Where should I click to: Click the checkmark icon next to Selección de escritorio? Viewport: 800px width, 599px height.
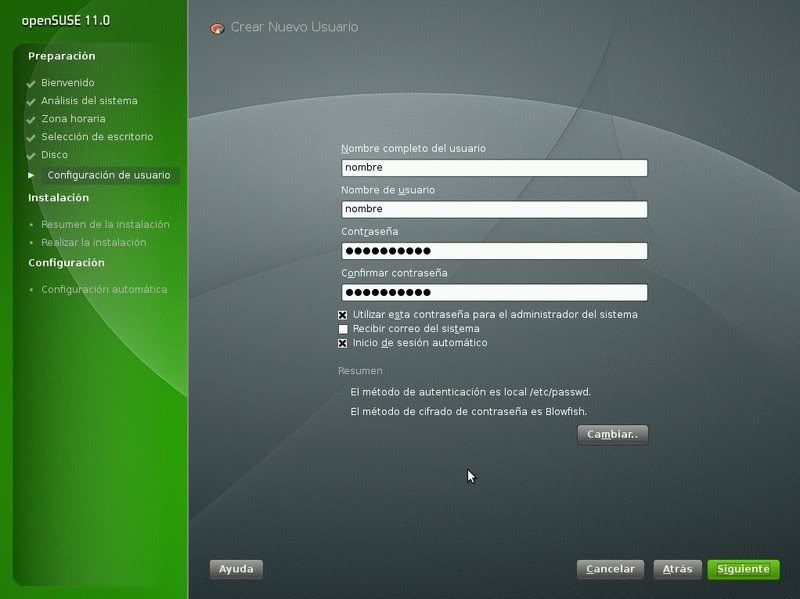[x=31, y=137]
